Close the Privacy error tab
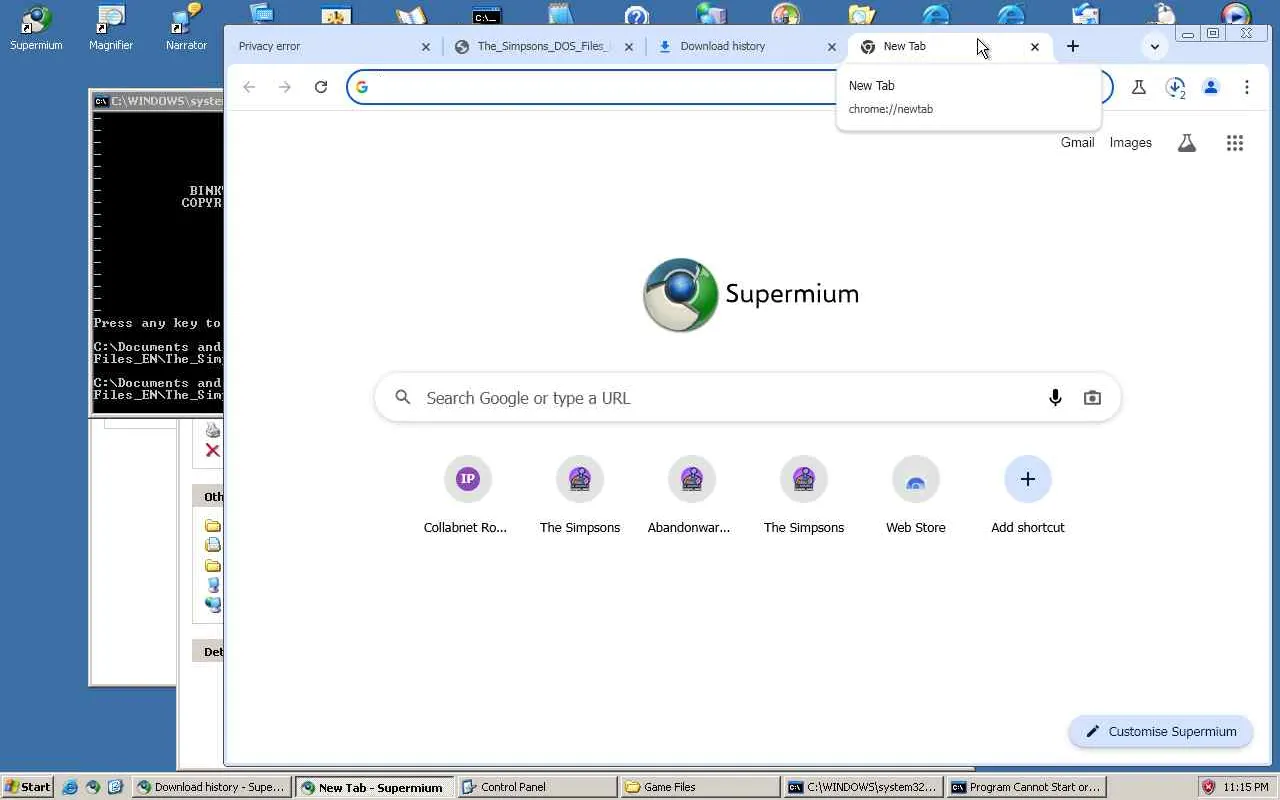Viewport: 1280px width, 800px height. click(x=426, y=46)
